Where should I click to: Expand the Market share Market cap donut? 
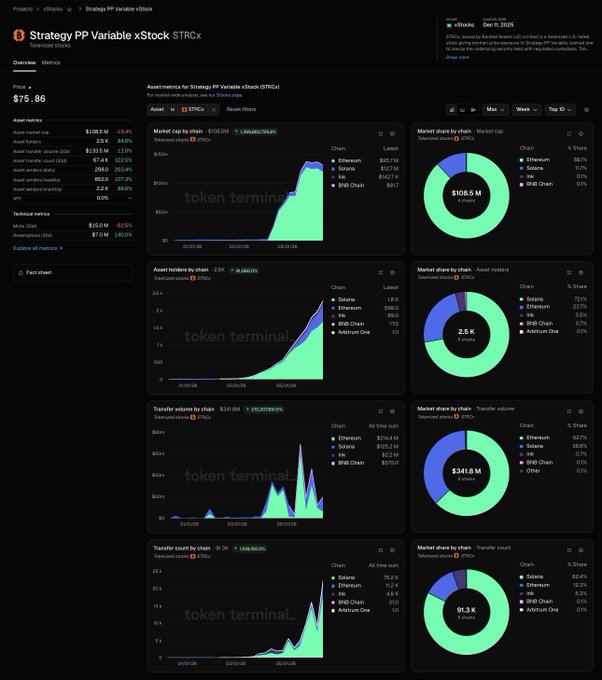click(569, 134)
